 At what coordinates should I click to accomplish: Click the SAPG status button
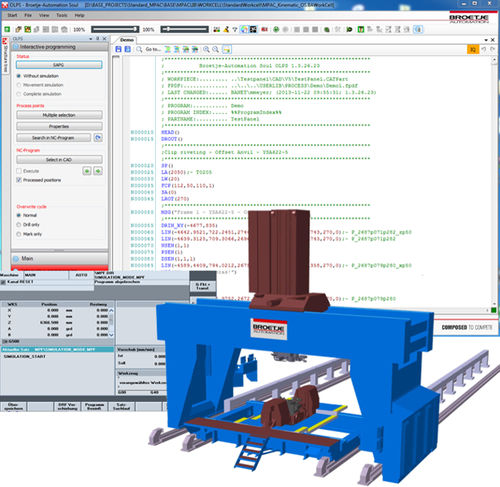point(59,65)
